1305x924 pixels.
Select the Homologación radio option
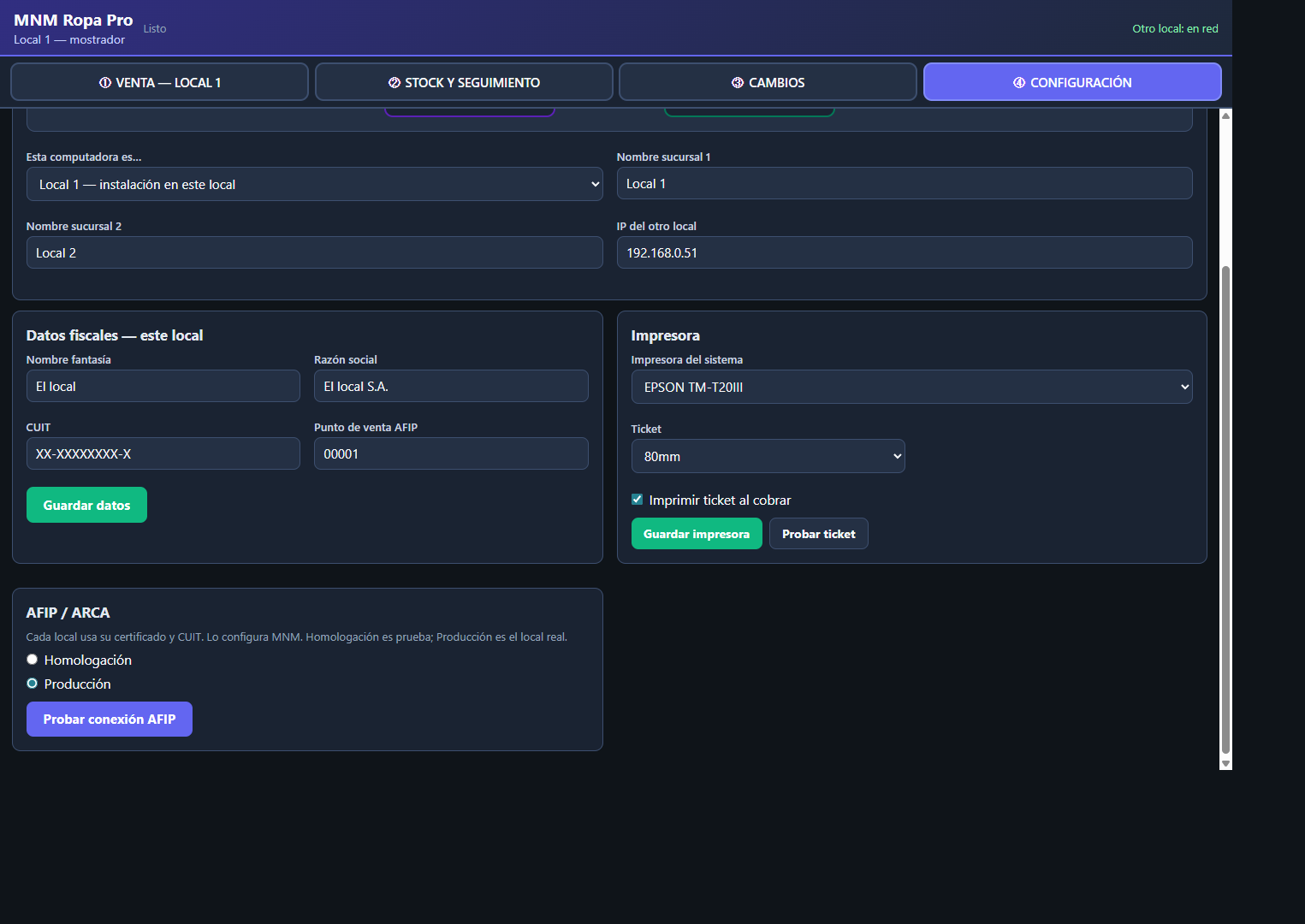[x=33, y=660]
